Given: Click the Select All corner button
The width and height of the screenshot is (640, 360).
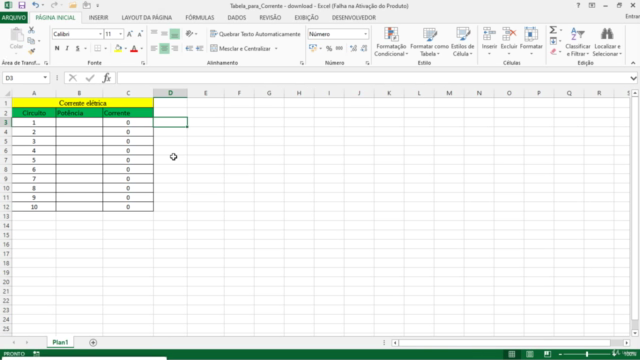Looking at the screenshot, I should [x=6, y=93].
